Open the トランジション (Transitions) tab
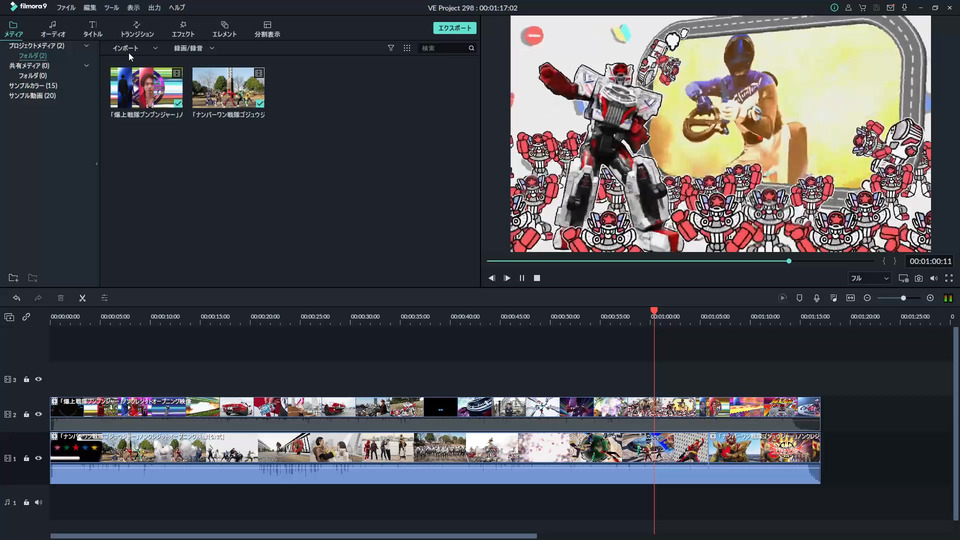Viewport: 960px width, 540px height. [x=137, y=29]
